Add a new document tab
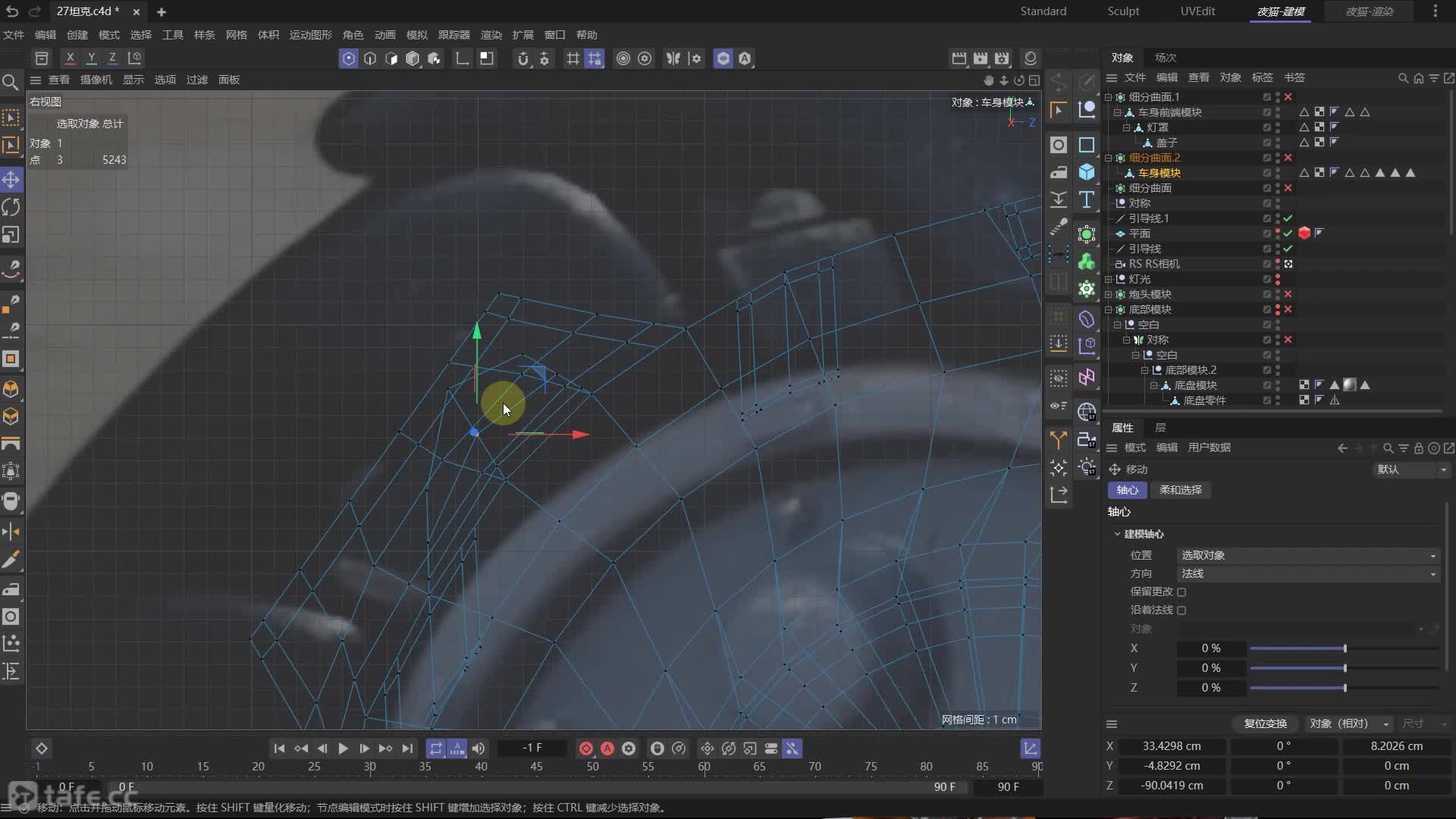This screenshot has height=819, width=1456. (162, 12)
